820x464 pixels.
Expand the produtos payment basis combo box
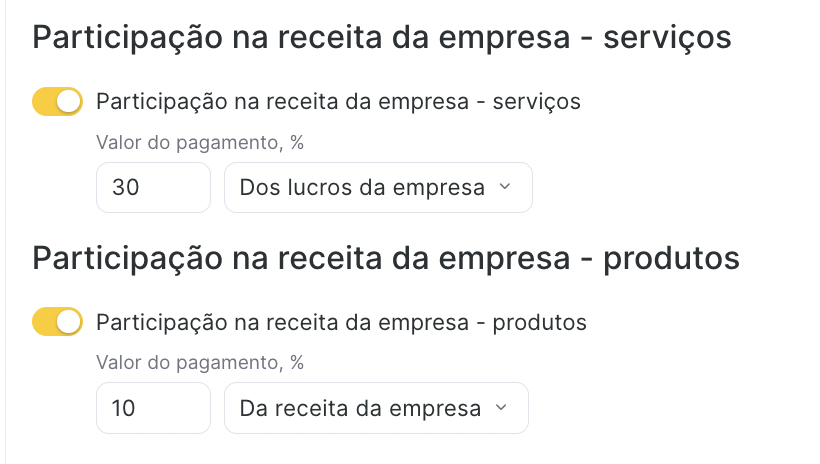click(377, 408)
